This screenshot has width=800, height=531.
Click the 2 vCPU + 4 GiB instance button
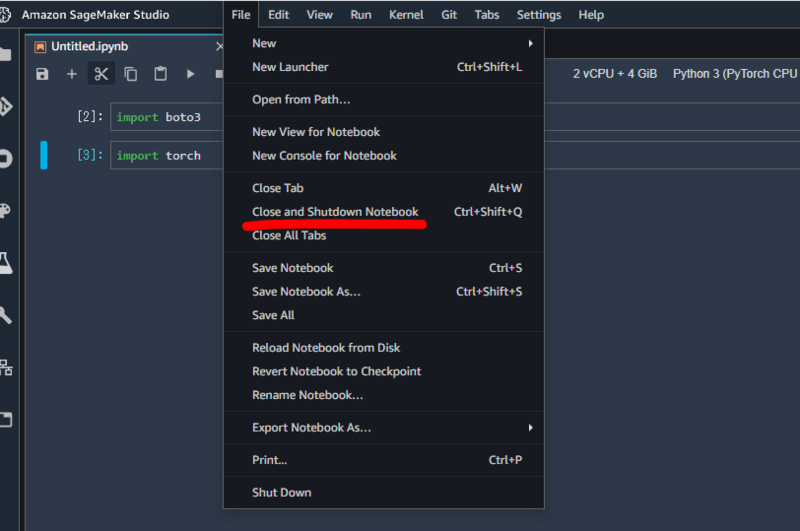click(x=615, y=74)
